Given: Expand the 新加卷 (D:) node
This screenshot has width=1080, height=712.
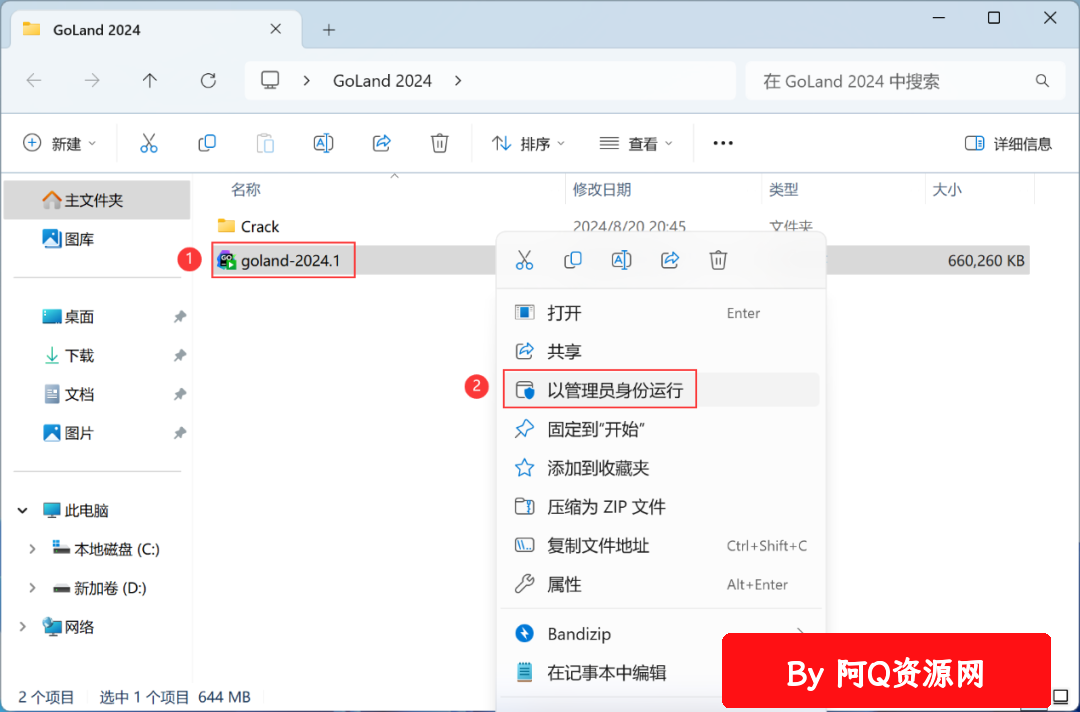Looking at the screenshot, I should pos(32,588).
